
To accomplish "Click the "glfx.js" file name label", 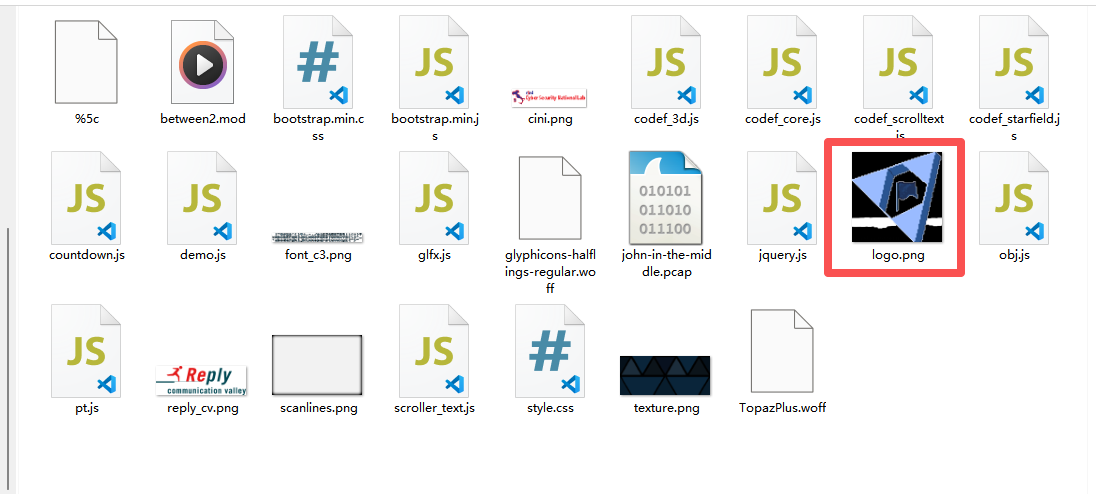I will 434,255.
